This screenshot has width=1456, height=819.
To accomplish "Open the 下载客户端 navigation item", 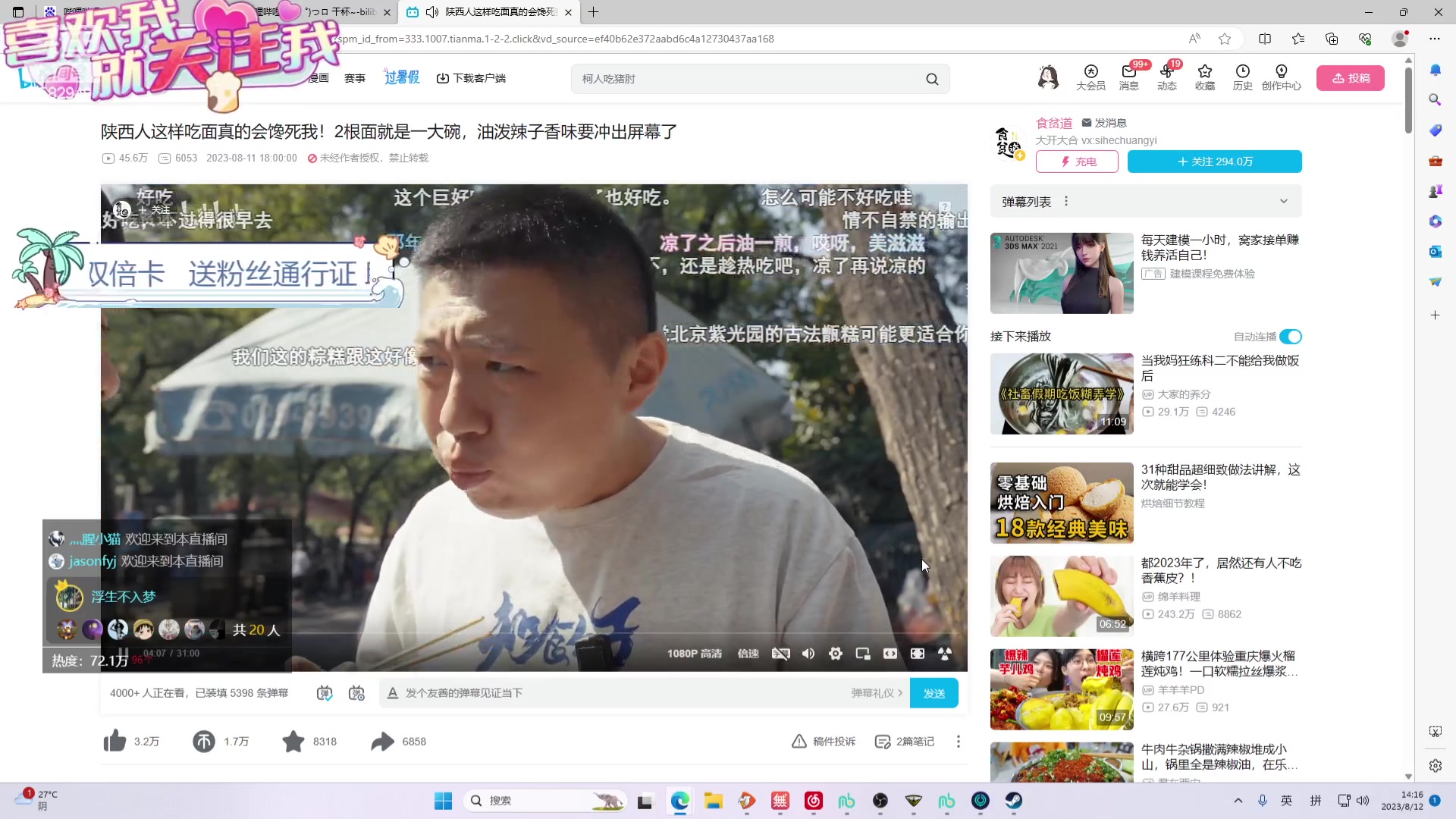I will click(471, 78).
